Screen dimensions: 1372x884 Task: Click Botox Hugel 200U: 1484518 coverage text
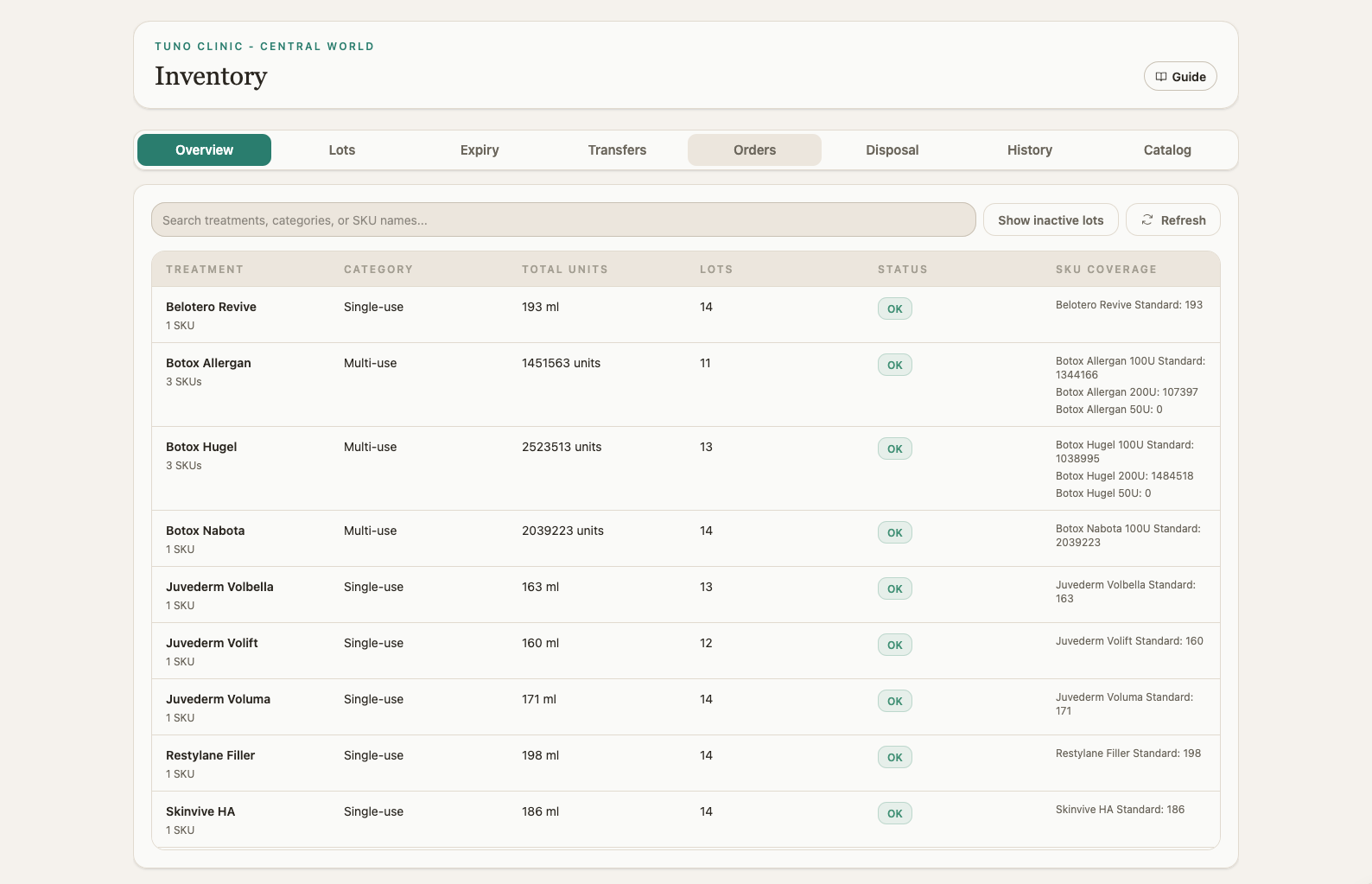click(x=1125, y=476)
